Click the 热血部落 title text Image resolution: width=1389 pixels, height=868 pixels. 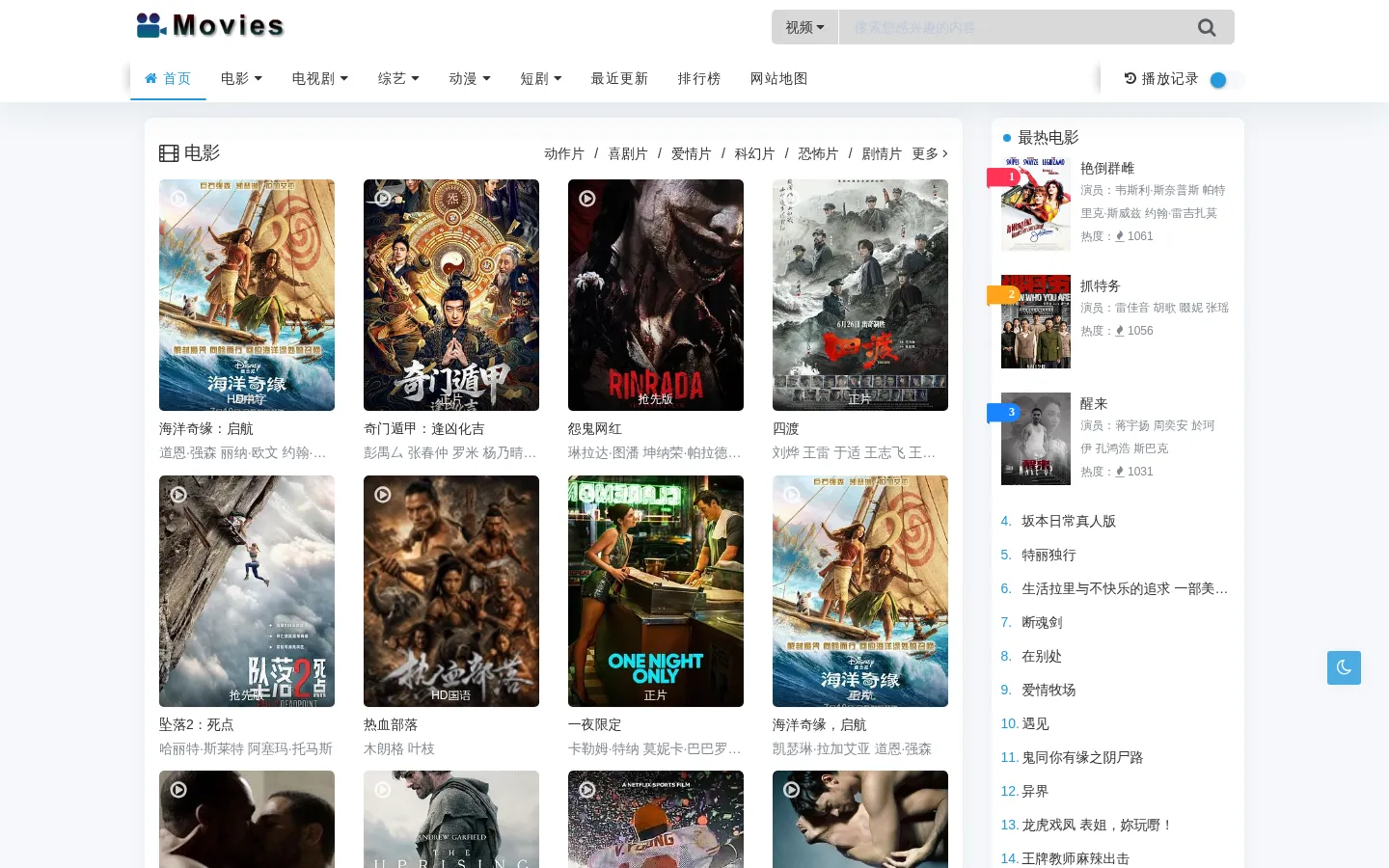tap(391, 724)
